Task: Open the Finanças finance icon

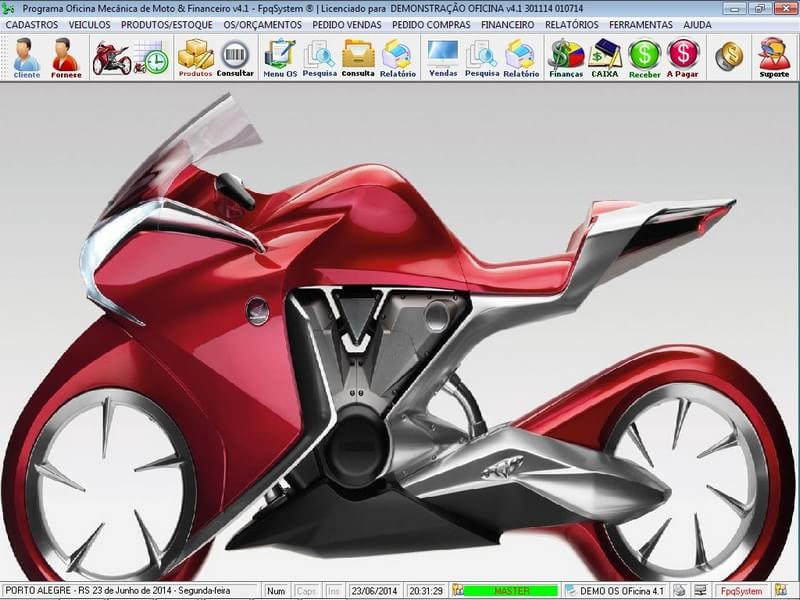Action: click(567, 55)
